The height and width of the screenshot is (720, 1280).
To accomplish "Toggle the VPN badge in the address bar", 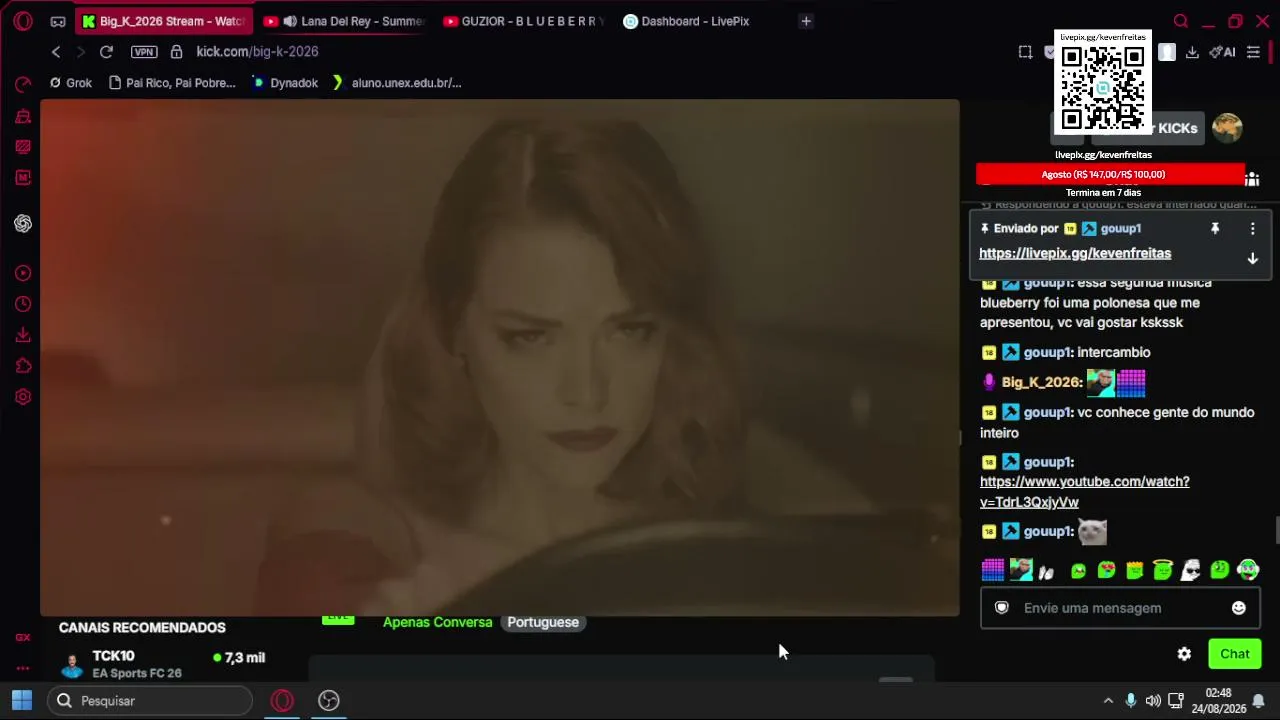I will 144,52.
